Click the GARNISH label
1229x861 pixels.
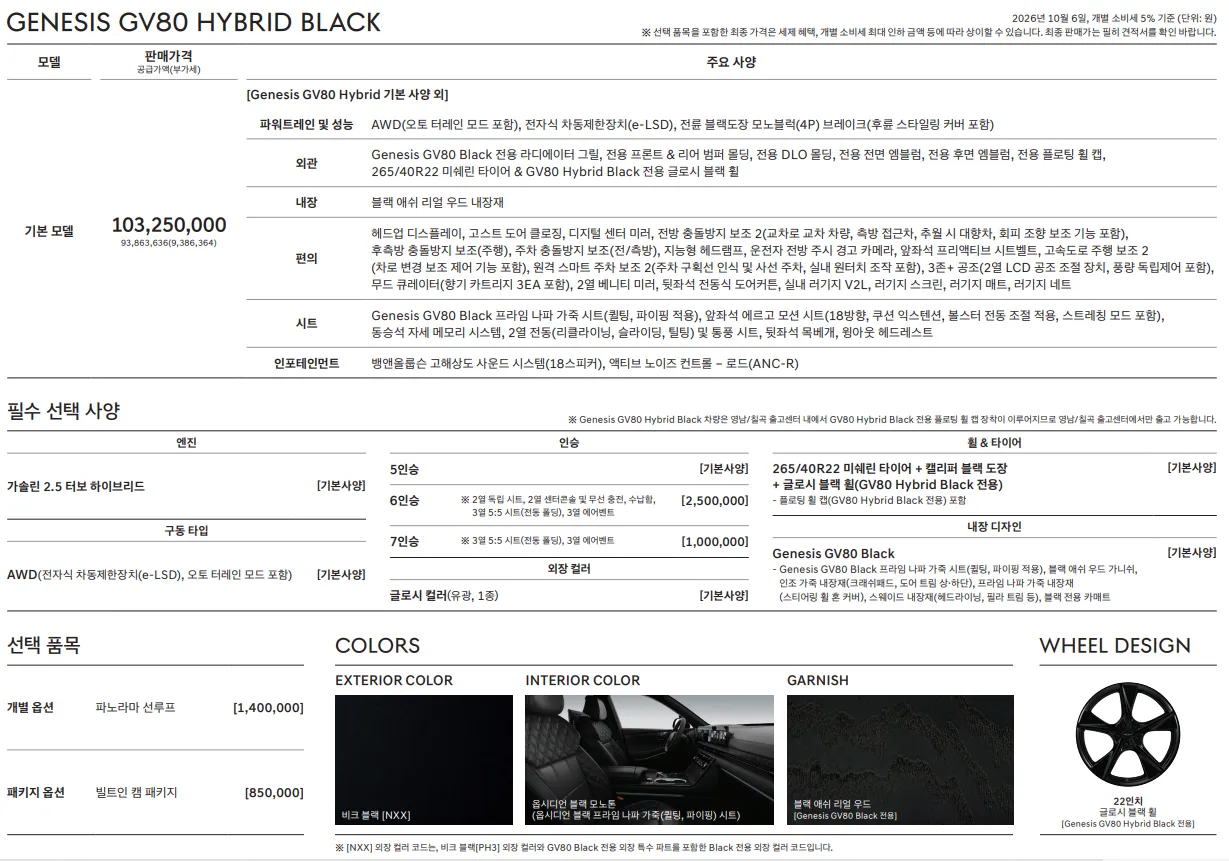pos(818,680)
